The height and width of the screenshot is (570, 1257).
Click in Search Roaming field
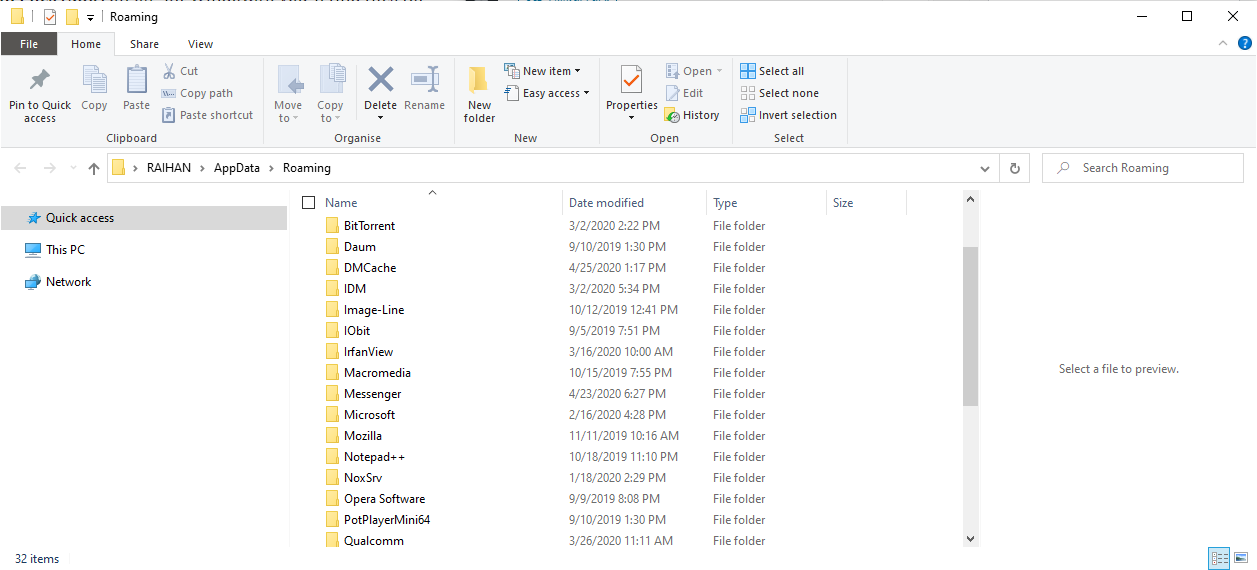(x=1143, y=168)
